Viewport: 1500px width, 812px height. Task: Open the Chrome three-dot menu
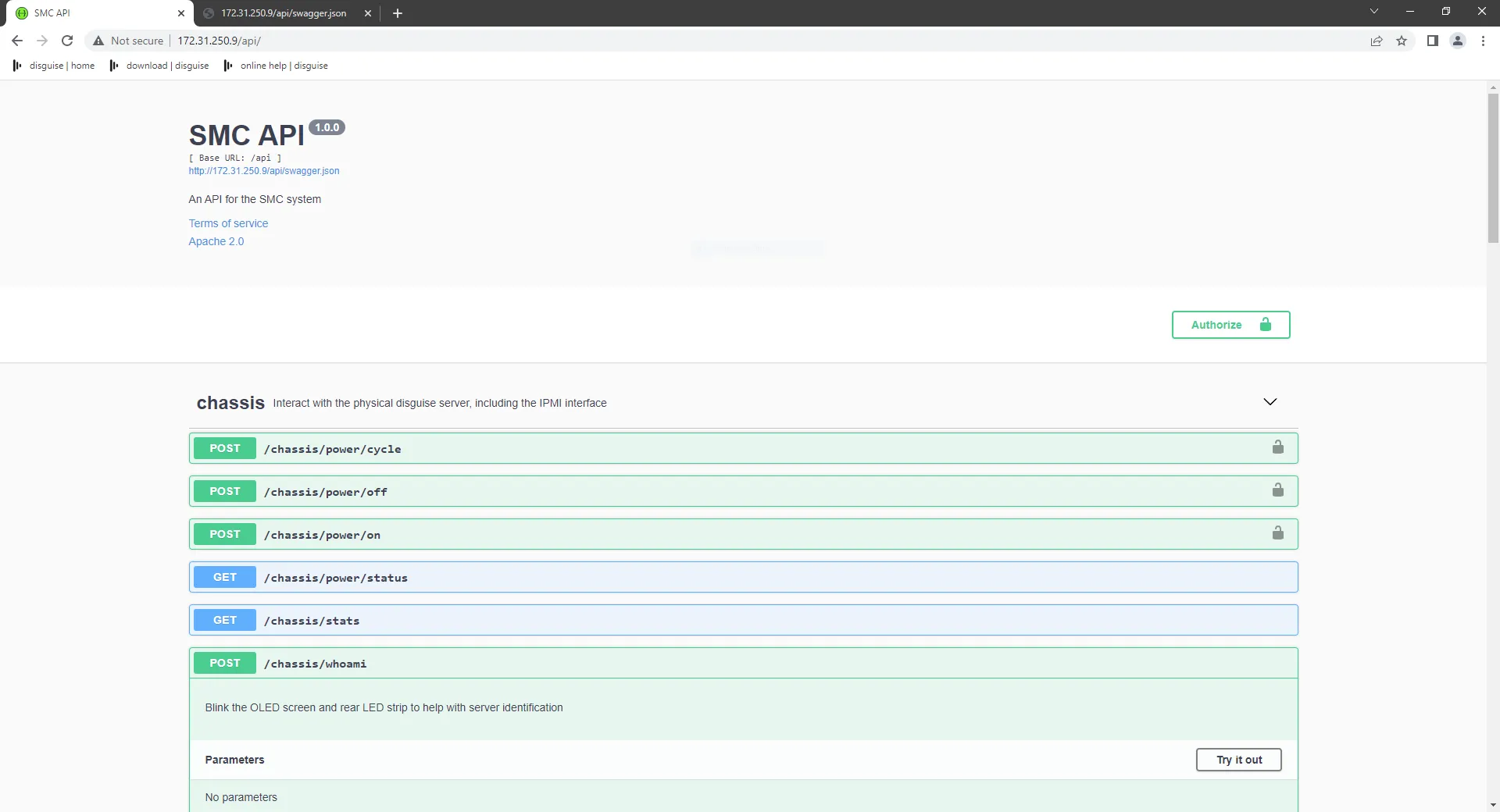[x=1483, y=41]
